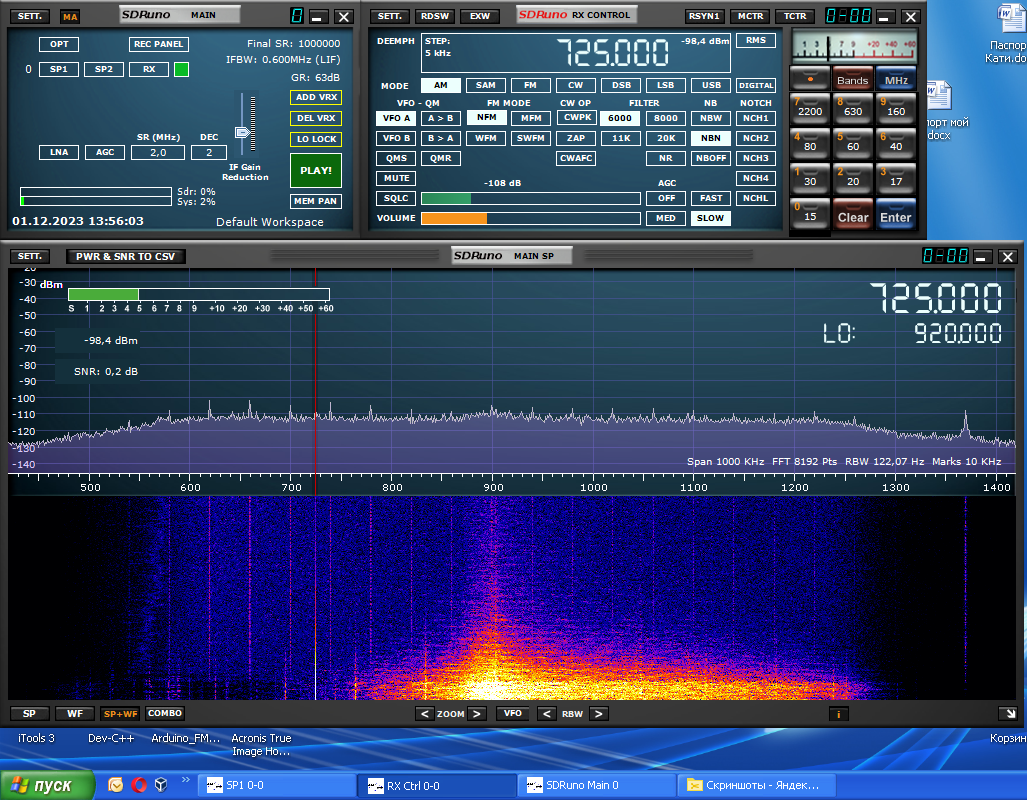
Task: Adjust the orange VOLUME bar
Action: click(531, 218)
